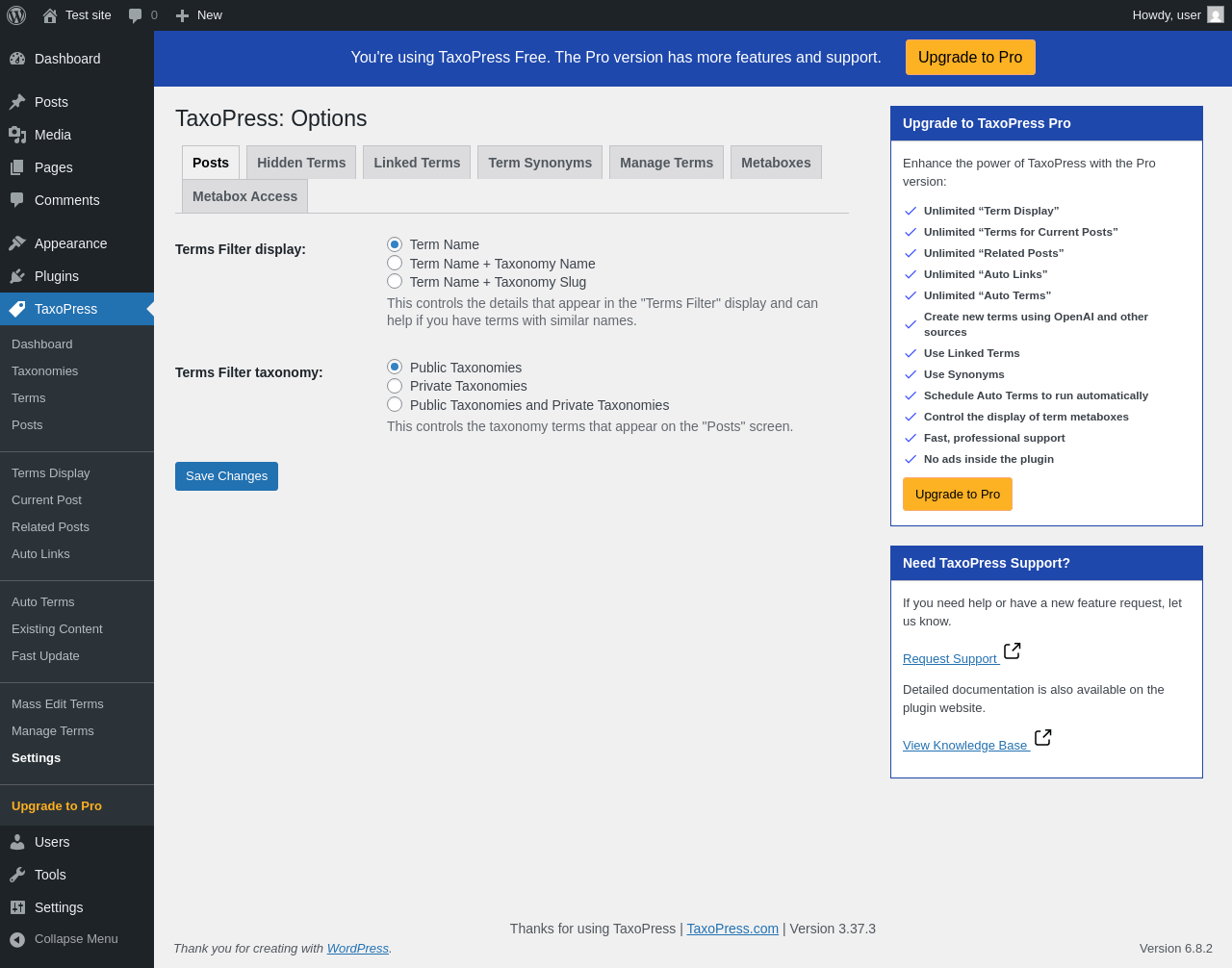The width and height of the screenshot is (1232, 968).
Task: Open Auto Terms in the TaxoPress submenu
Action: (x=42, y=601)
